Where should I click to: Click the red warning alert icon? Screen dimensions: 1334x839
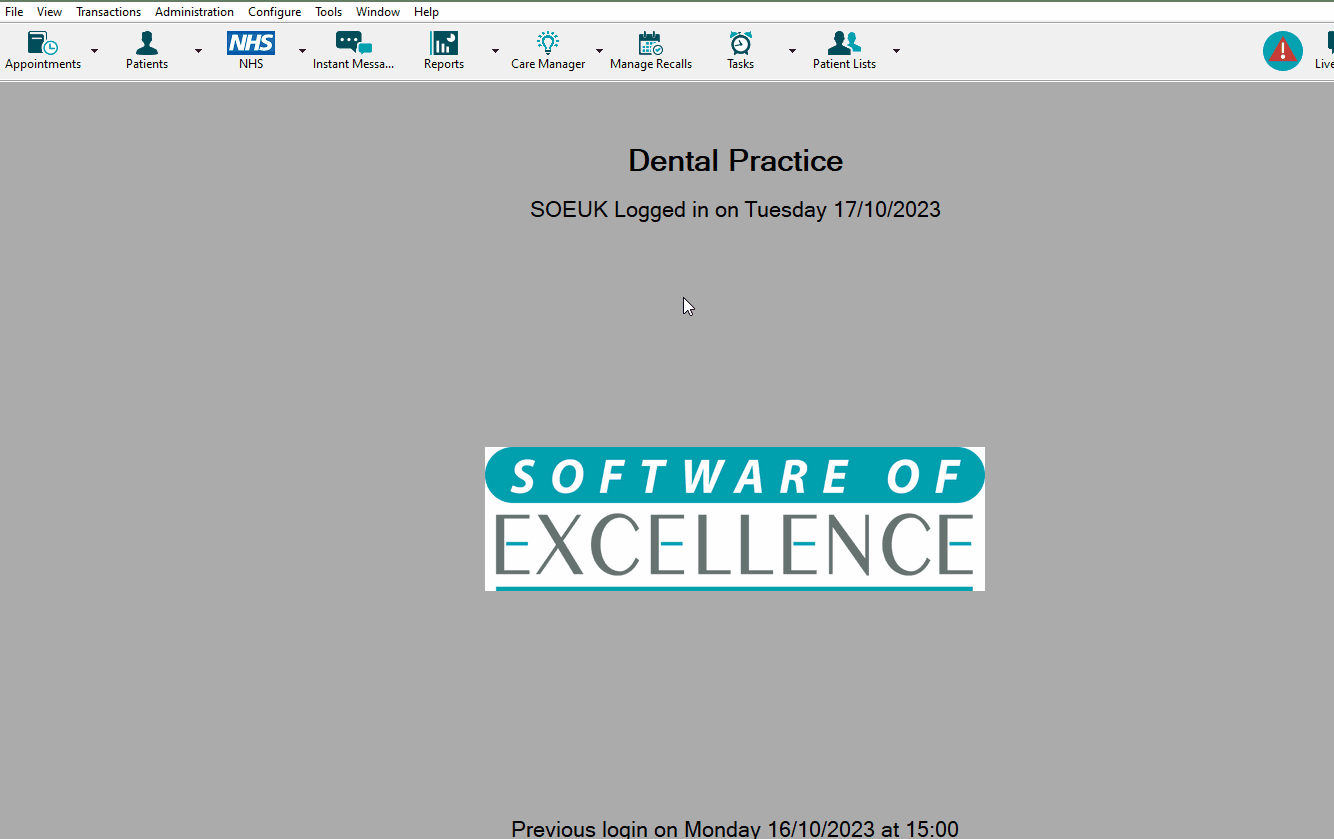pyautogui.click(x=1283, y=51)
